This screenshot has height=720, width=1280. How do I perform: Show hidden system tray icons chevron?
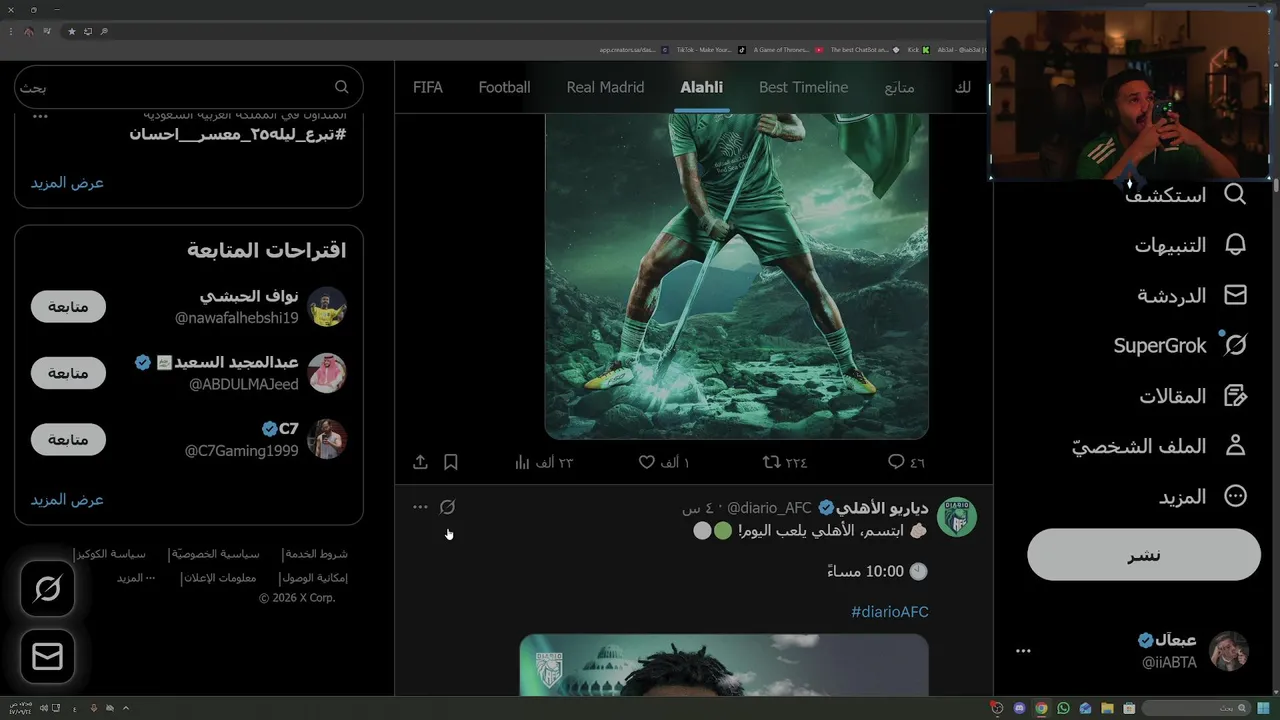126,708
